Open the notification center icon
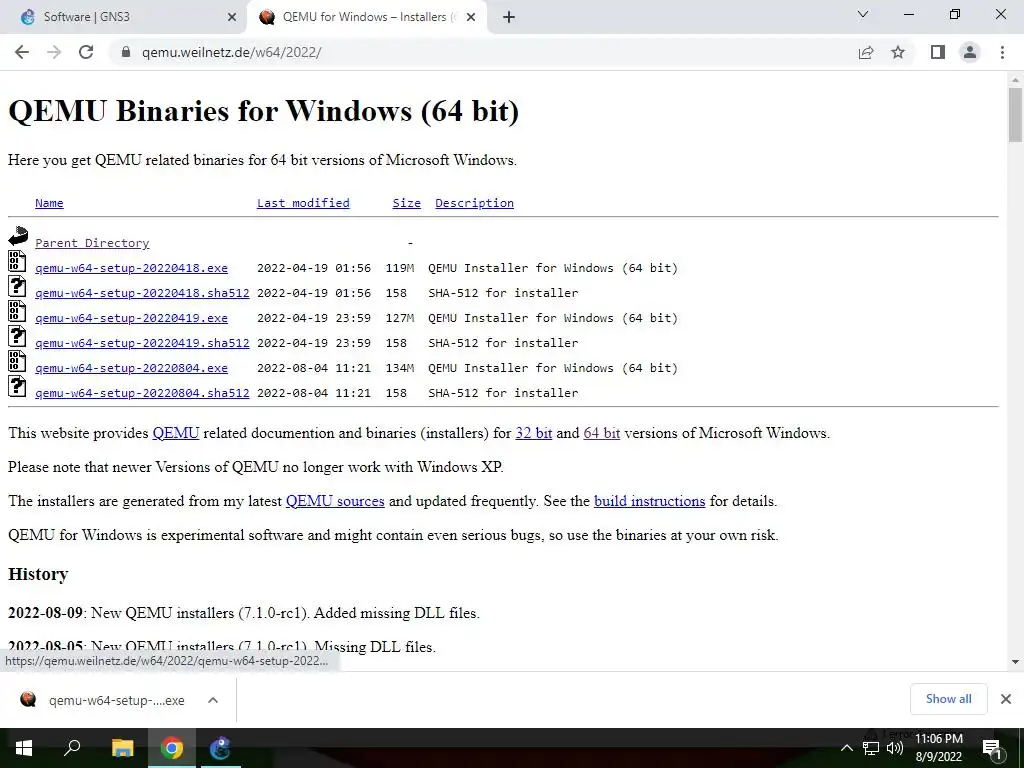 coord(992,749)
